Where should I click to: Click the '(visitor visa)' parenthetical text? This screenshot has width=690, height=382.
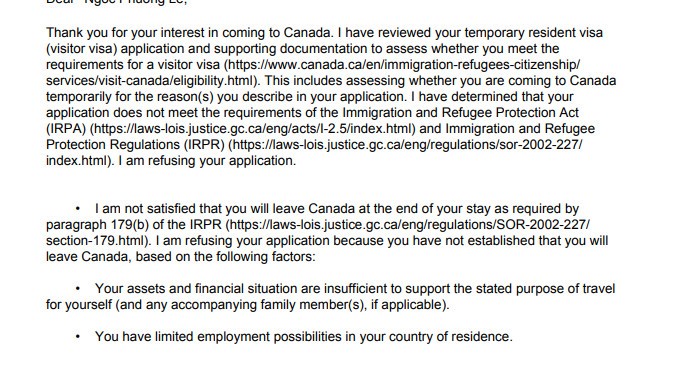click(82, 49)
